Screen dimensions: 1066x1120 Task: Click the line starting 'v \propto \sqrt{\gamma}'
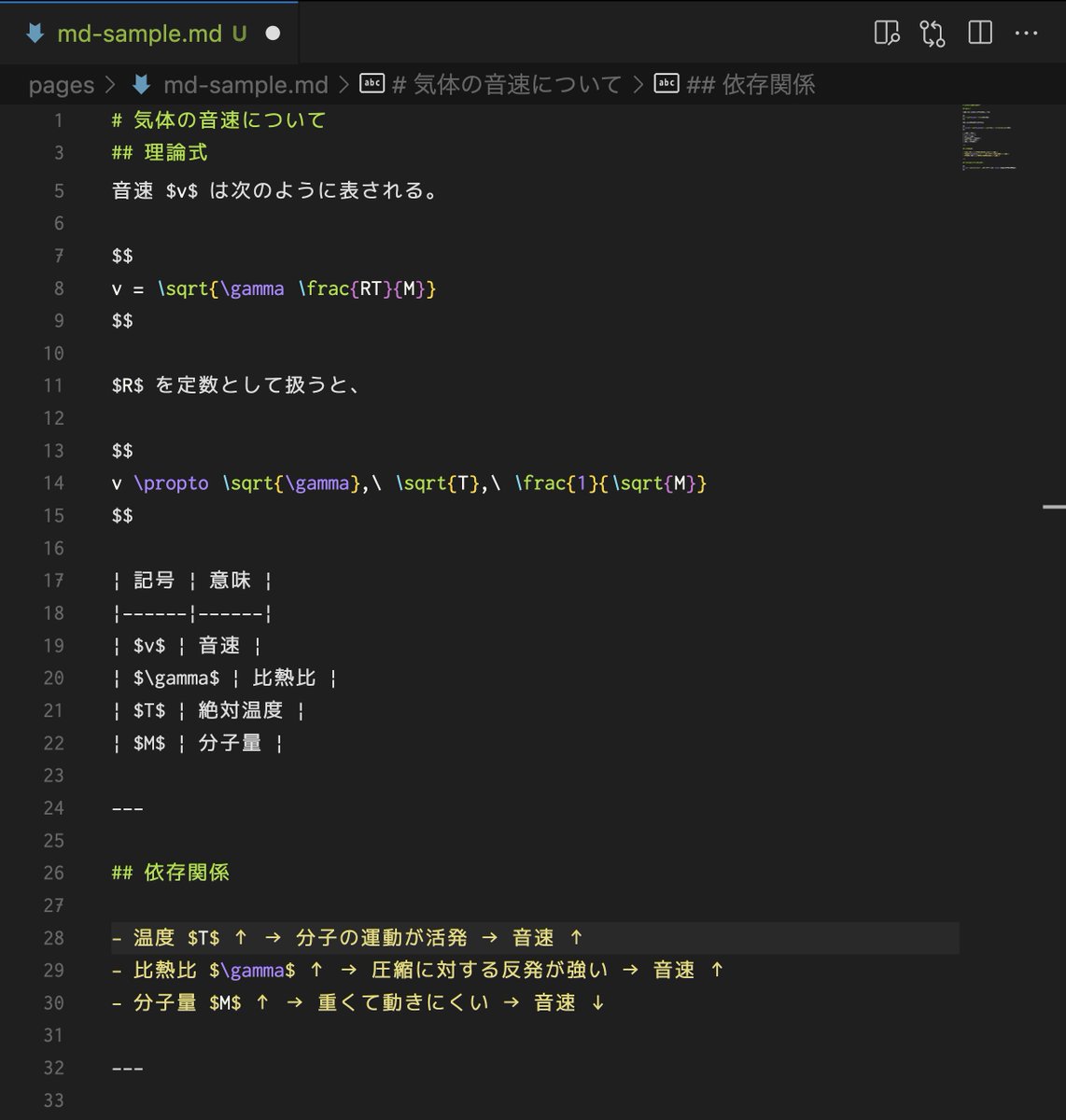(x=409, y=483)
